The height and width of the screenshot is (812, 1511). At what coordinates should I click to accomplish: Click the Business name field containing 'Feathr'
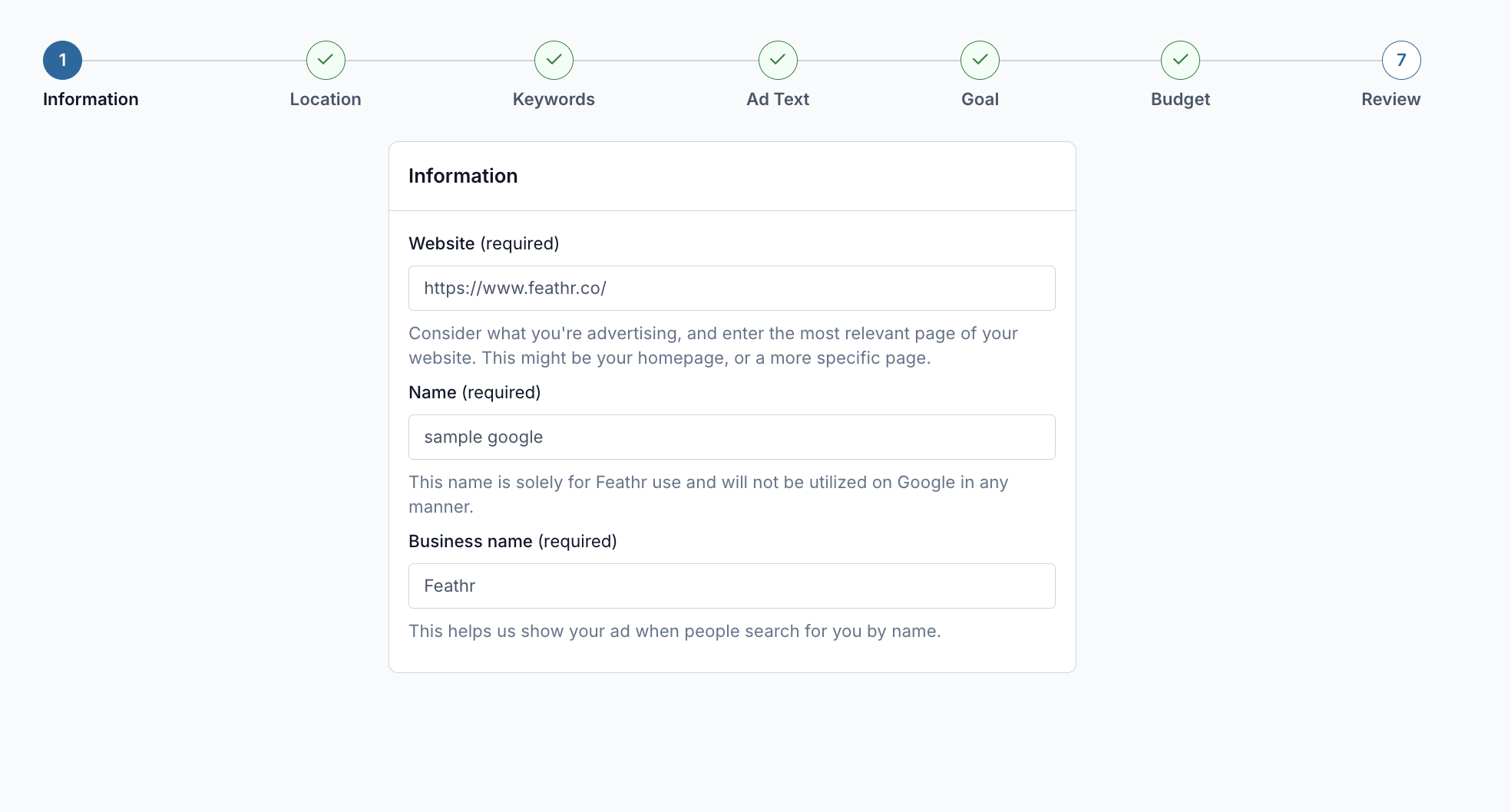pos(732,586)
